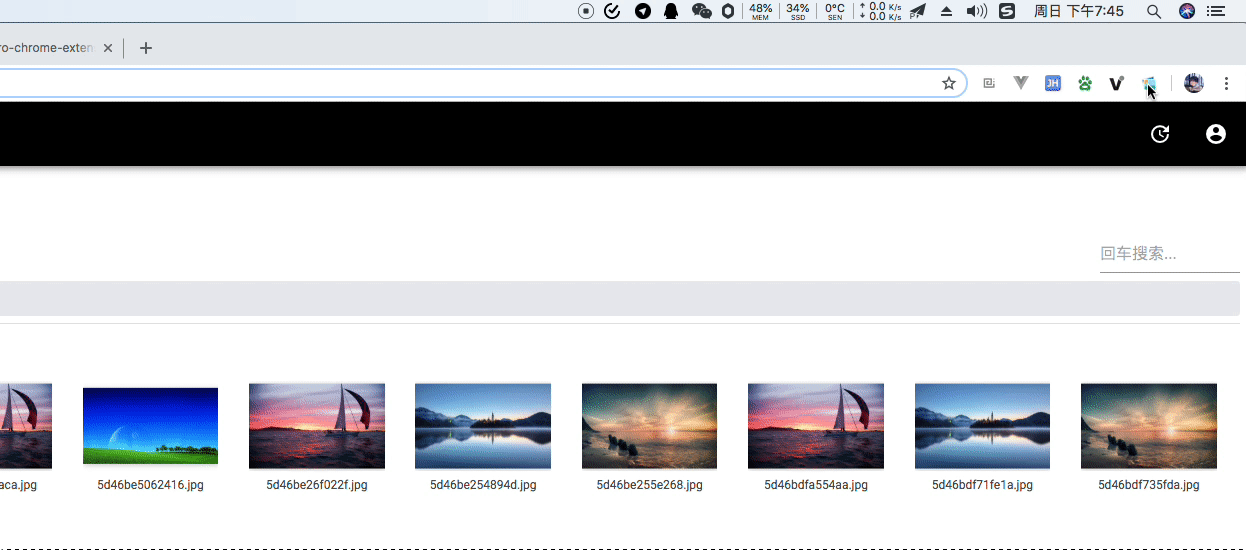Click the filename text 5d46be26f022f.jpg
This screenshot has height=550, width=1246.
317,485
